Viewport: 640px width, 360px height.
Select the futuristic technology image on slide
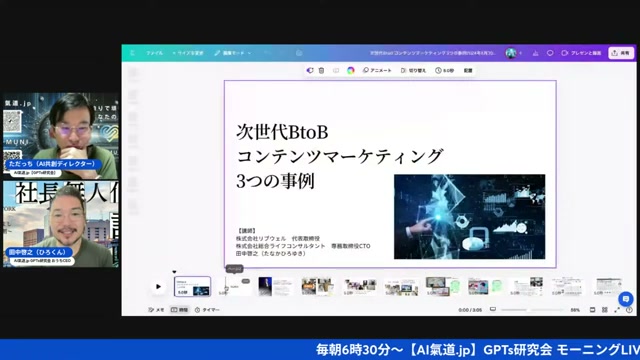[x=469, y=217]
